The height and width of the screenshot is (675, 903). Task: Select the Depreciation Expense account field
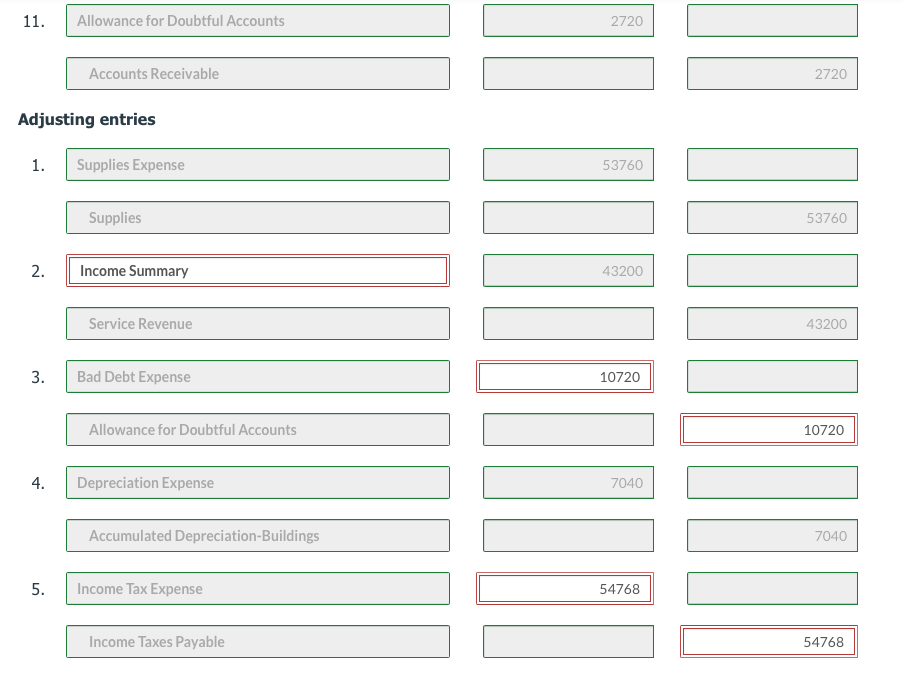click(258, 483)
